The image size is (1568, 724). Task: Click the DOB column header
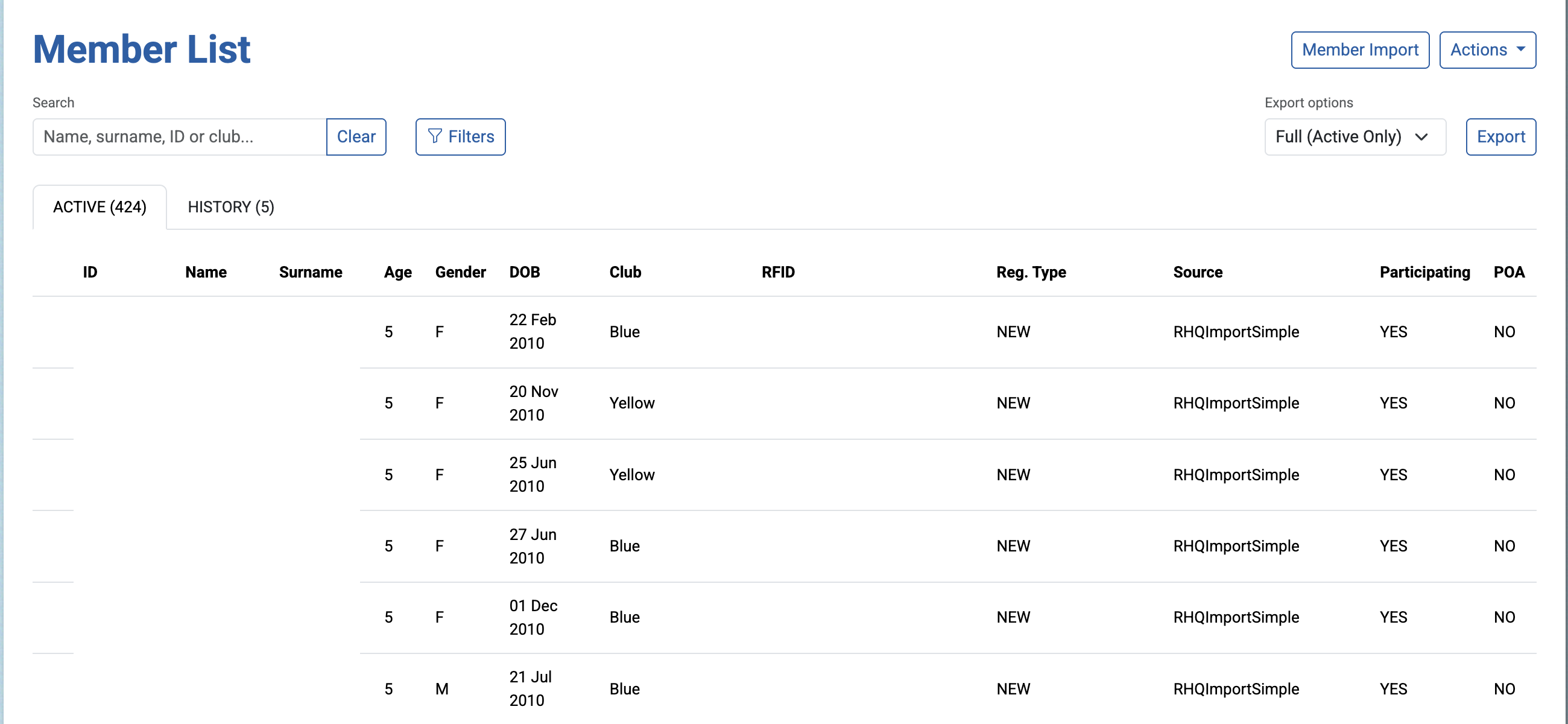point(524,272)
